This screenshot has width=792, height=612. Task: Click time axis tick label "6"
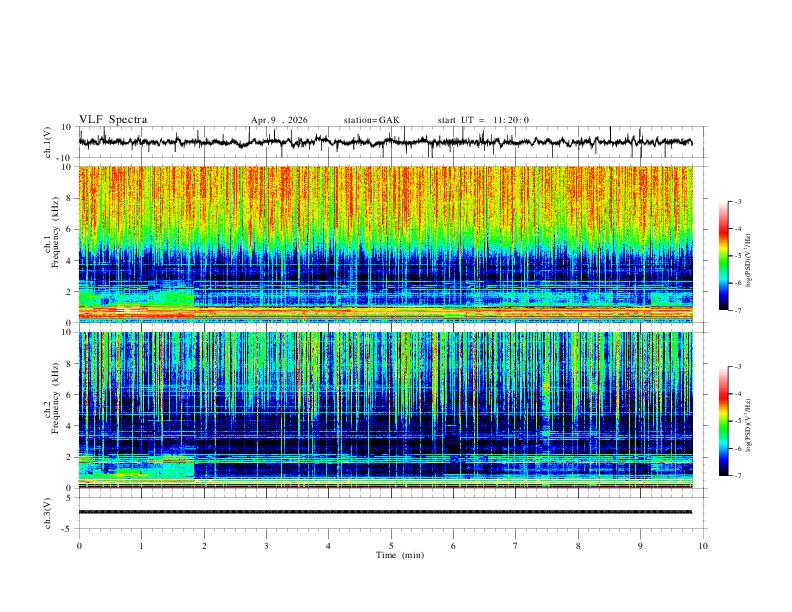coord(453,546)
